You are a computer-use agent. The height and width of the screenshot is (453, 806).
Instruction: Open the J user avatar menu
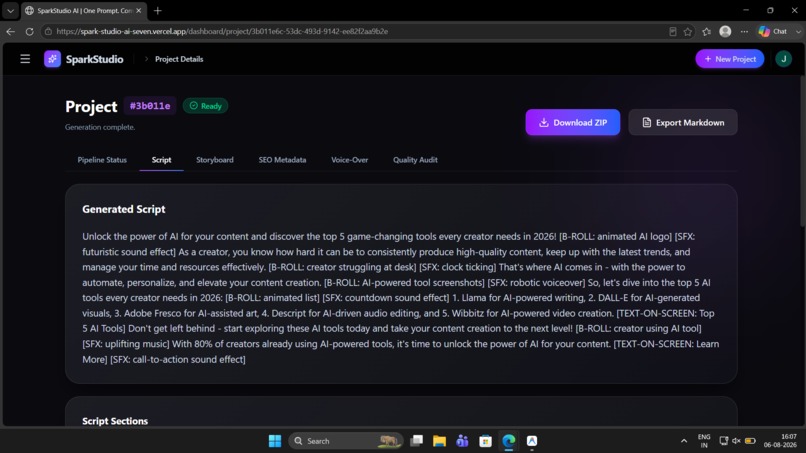pyautogui.click(x=783, y=59)
